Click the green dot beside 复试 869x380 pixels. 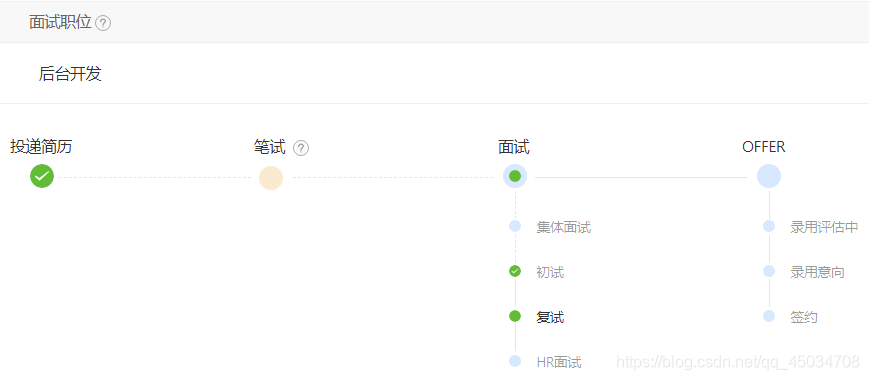[515, 316]
